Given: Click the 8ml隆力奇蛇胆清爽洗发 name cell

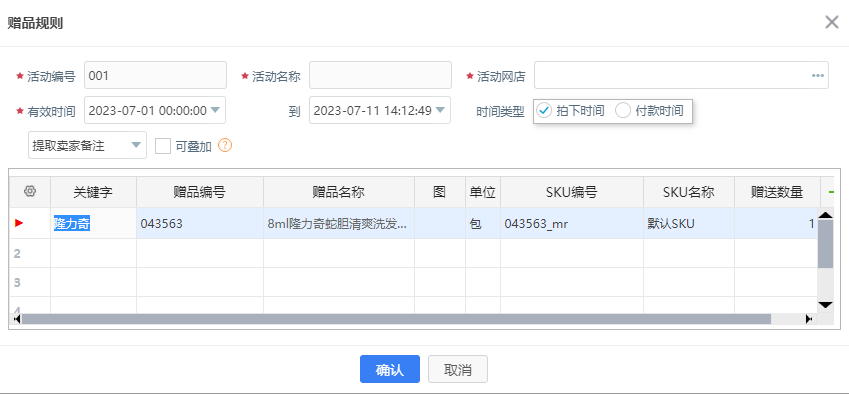Looking at the screenshot, I should (x=339, y=223).
